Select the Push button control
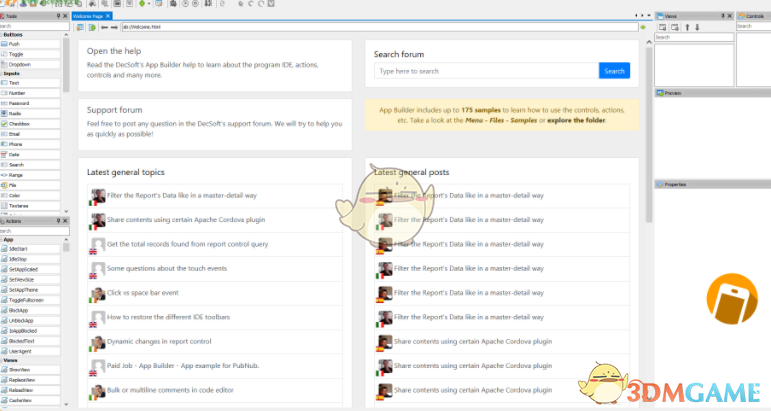 [x=30, y=44]
